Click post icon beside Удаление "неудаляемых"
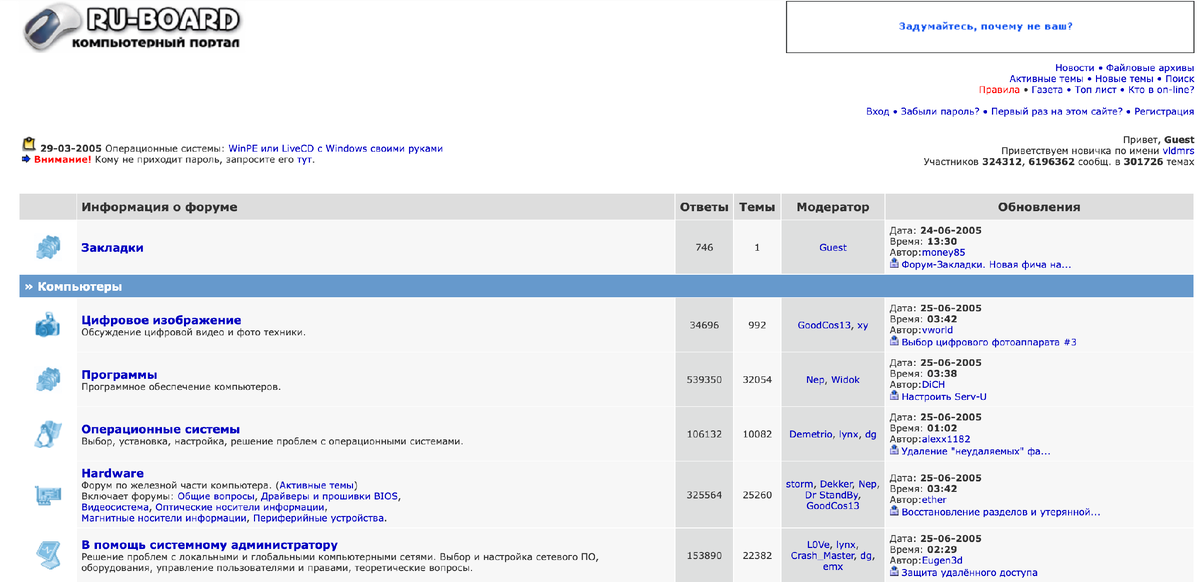The width and height of the screenshot is (1200, 582). pos(894,450)
